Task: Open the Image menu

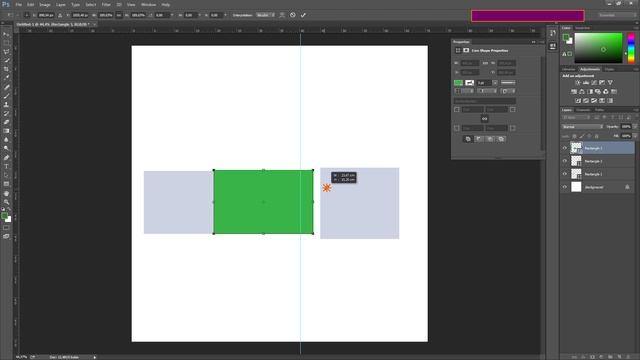Action: pyautogui.click(x=45, y=4)
